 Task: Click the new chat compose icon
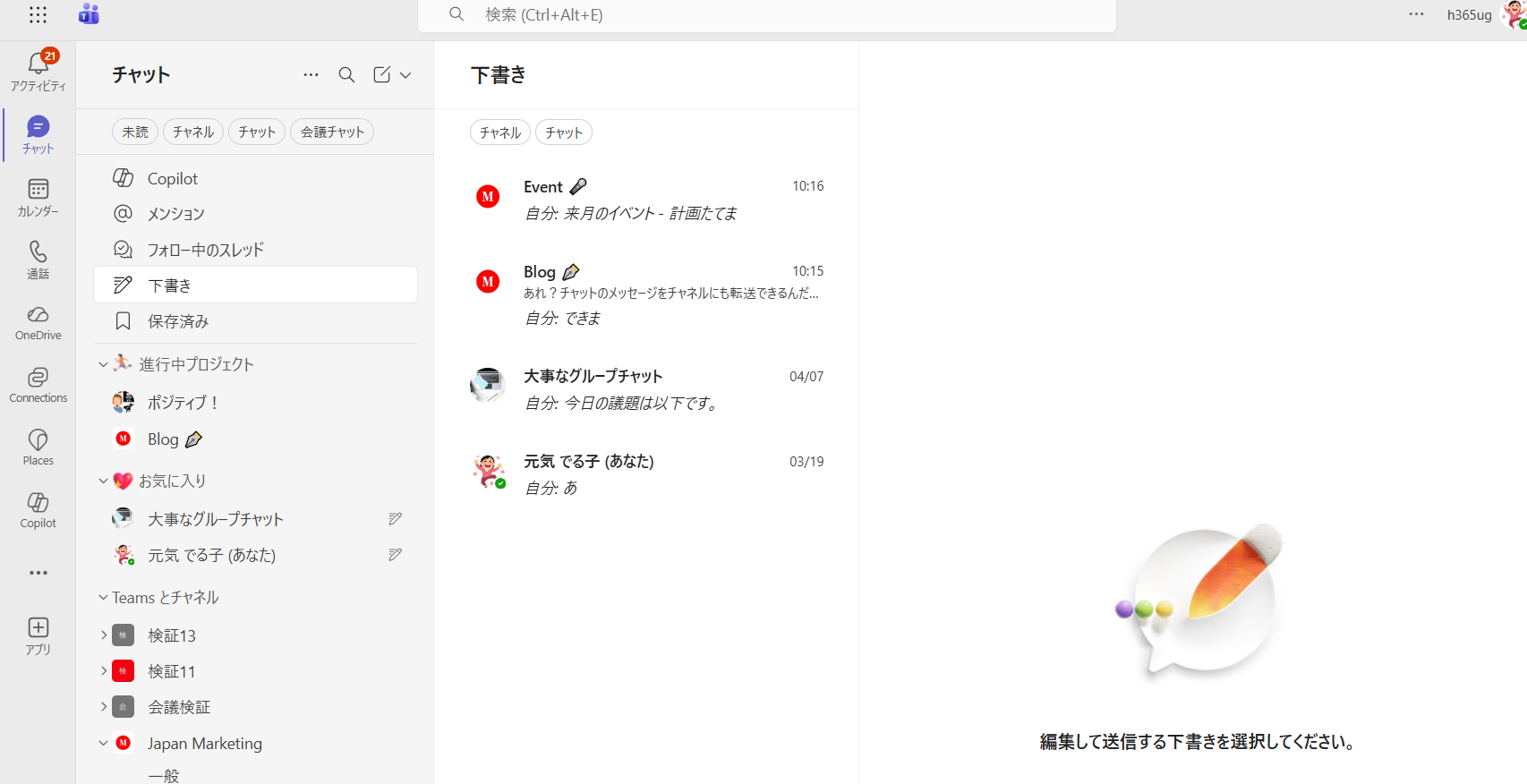point(382,75)
